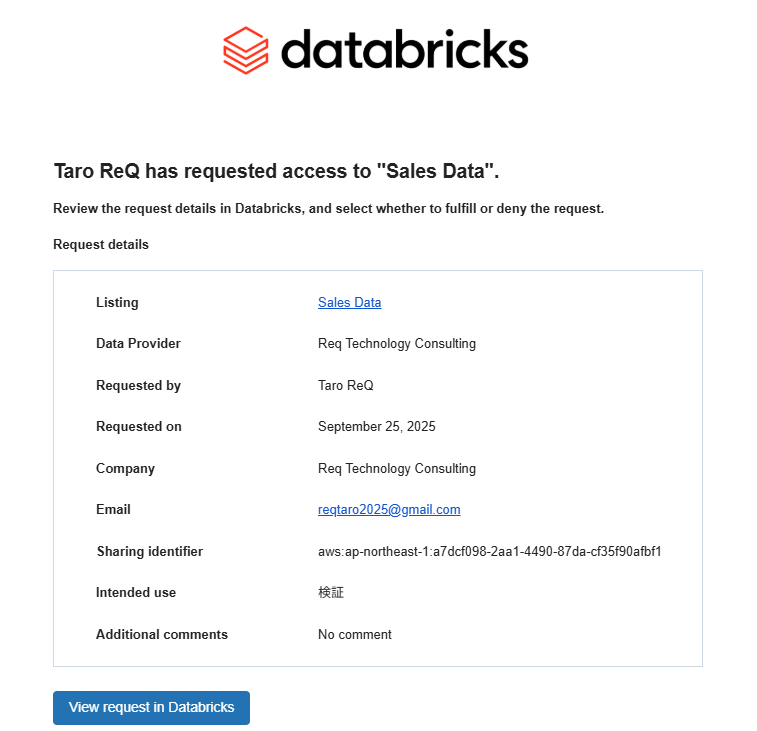Click the Additional comments label
757x731 pixels.
(x=161, y=634)
